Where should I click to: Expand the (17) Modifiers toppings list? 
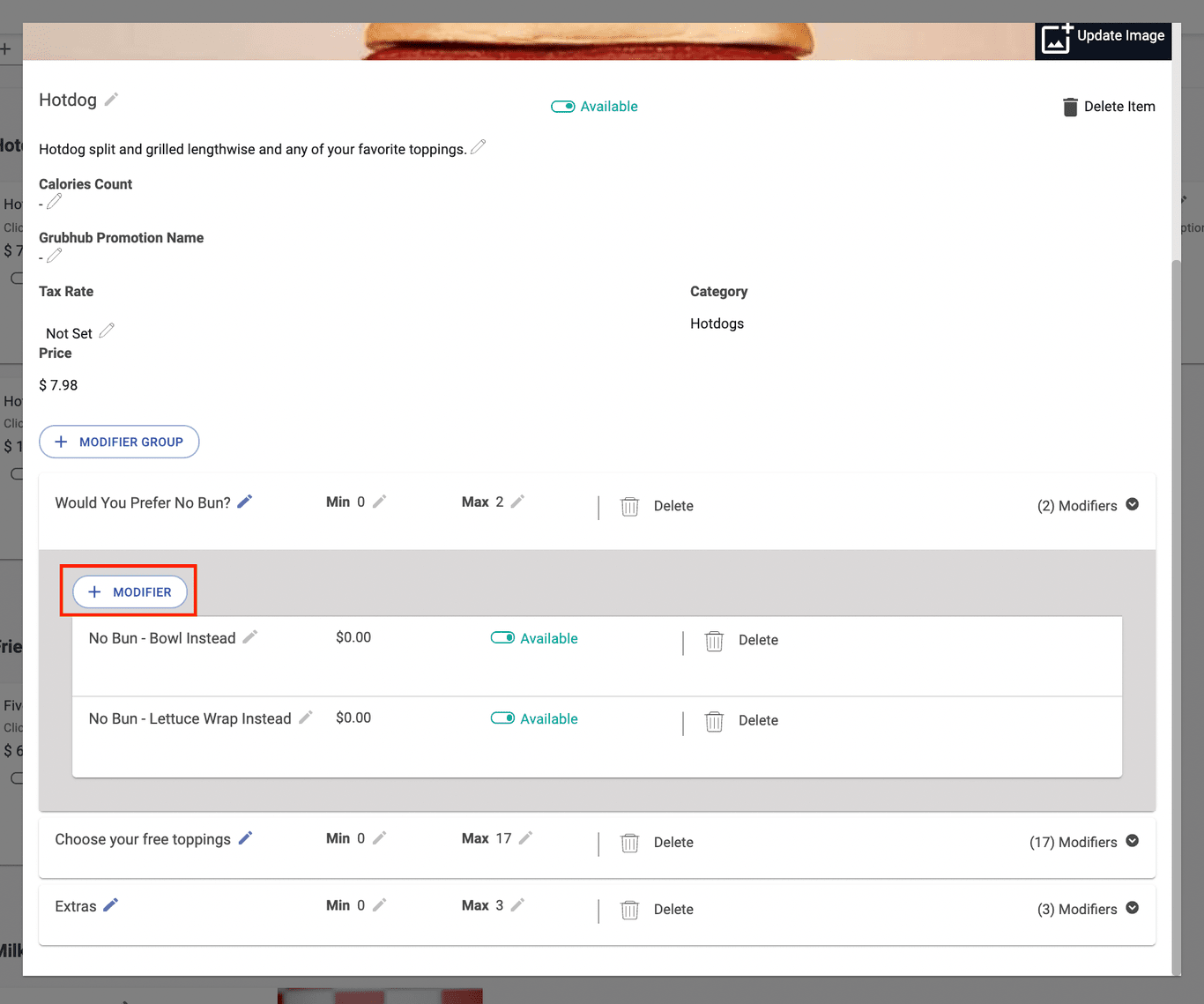pyautogui.click(x=1133, y=841)
